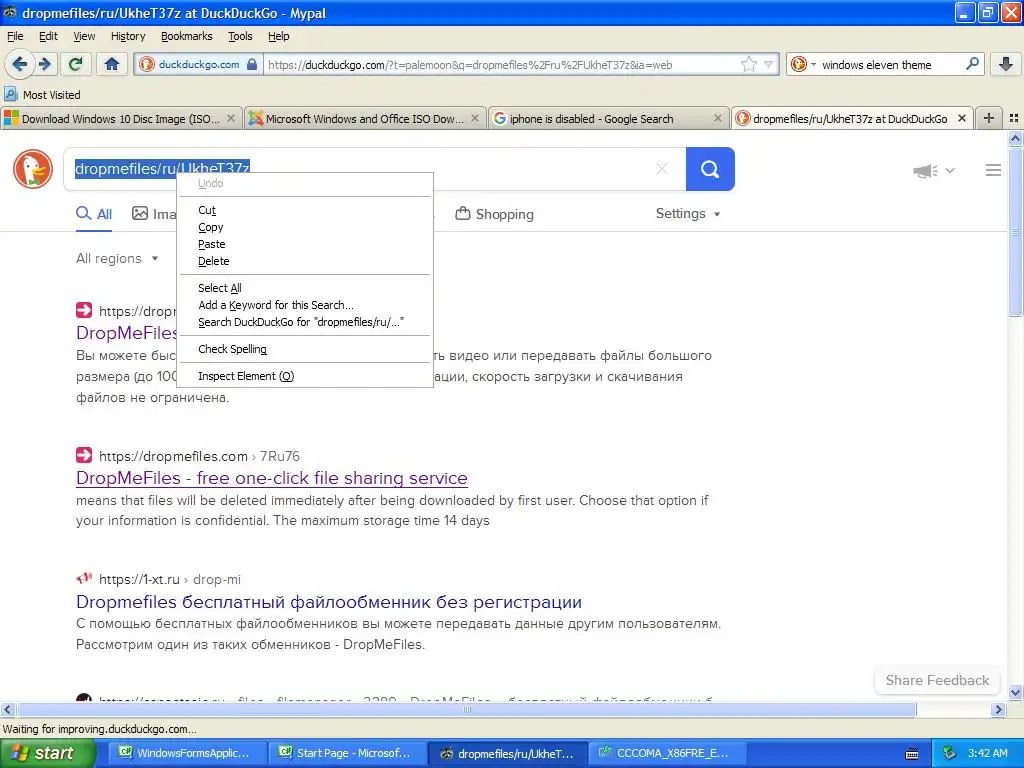This screenshot has width=1024, height=768.
Task: Choose Add a Keyword for this Search
Action: pyautogui.click(x=304, y=305)
